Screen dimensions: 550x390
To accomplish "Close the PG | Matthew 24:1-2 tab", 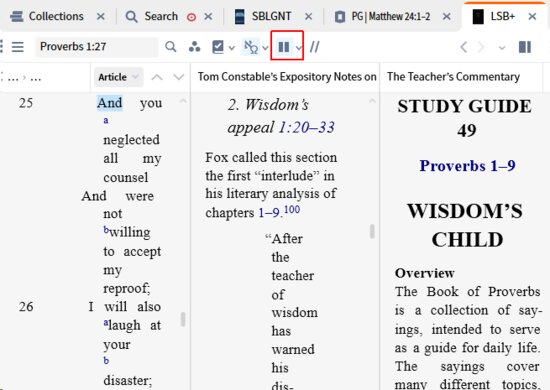I will [447, 16].
